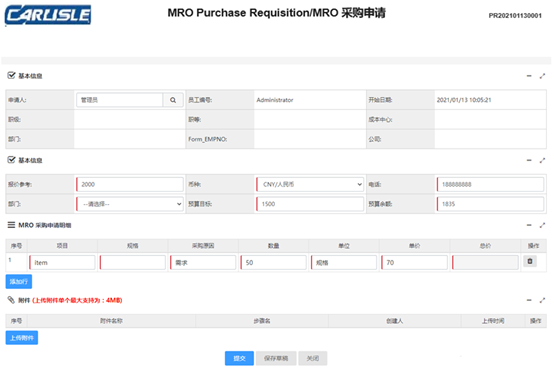Viewport: 554px width, 374px height.
Task: Delete row 1 with the trash icon
Action: click(530, 261)
